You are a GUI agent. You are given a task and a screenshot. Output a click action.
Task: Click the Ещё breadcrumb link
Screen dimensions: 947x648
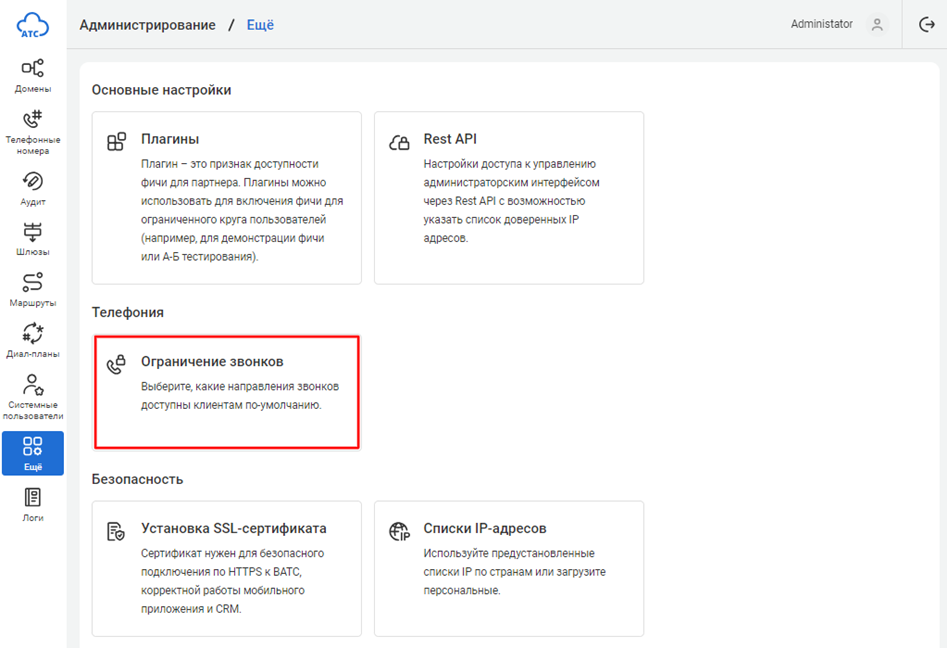260,25
